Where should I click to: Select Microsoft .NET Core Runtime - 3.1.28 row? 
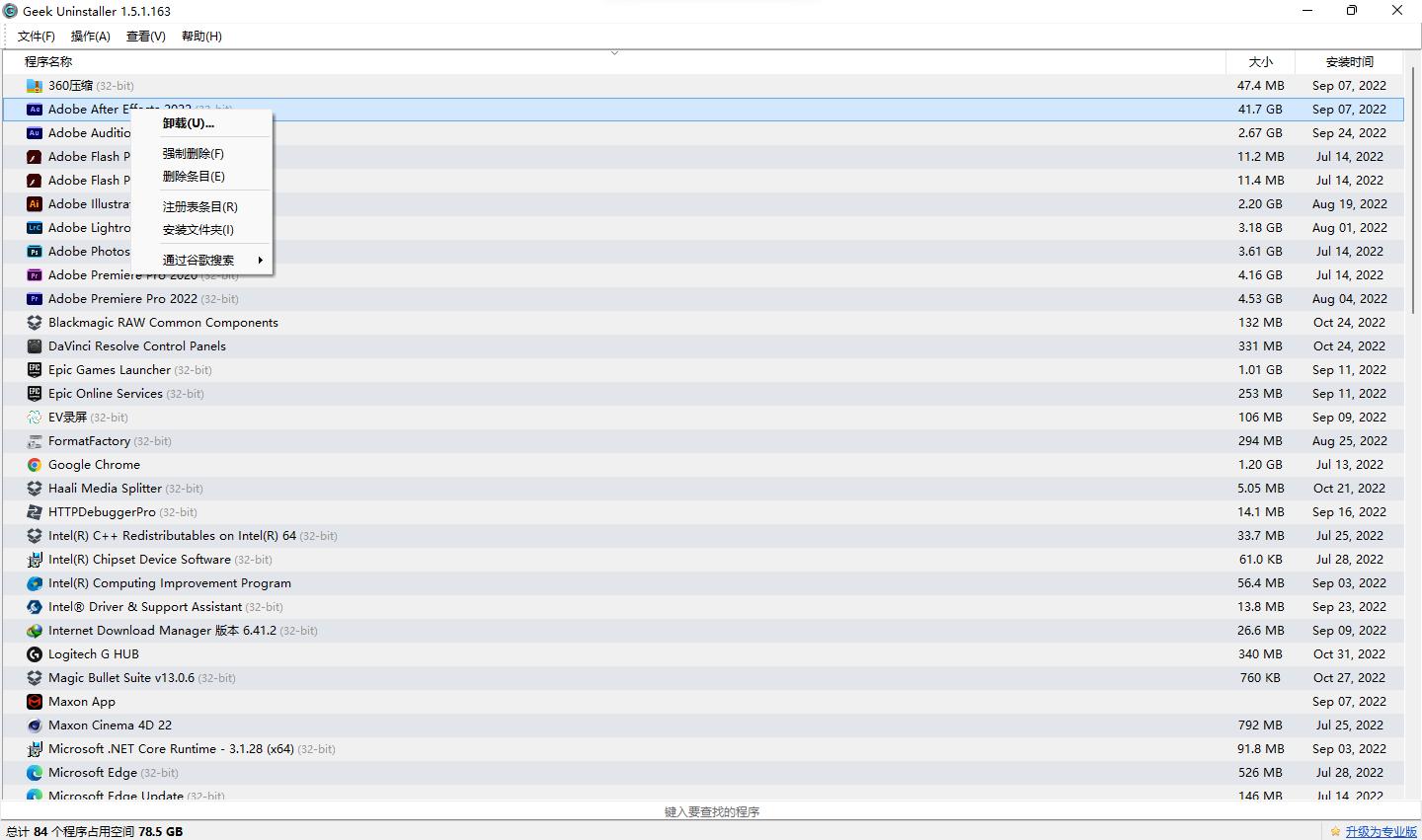pos(703,749)
